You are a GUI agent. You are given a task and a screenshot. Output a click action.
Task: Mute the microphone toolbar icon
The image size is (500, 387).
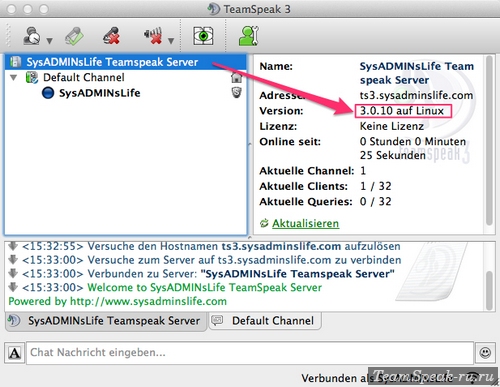pyautogui.click(x=111, y=36)
